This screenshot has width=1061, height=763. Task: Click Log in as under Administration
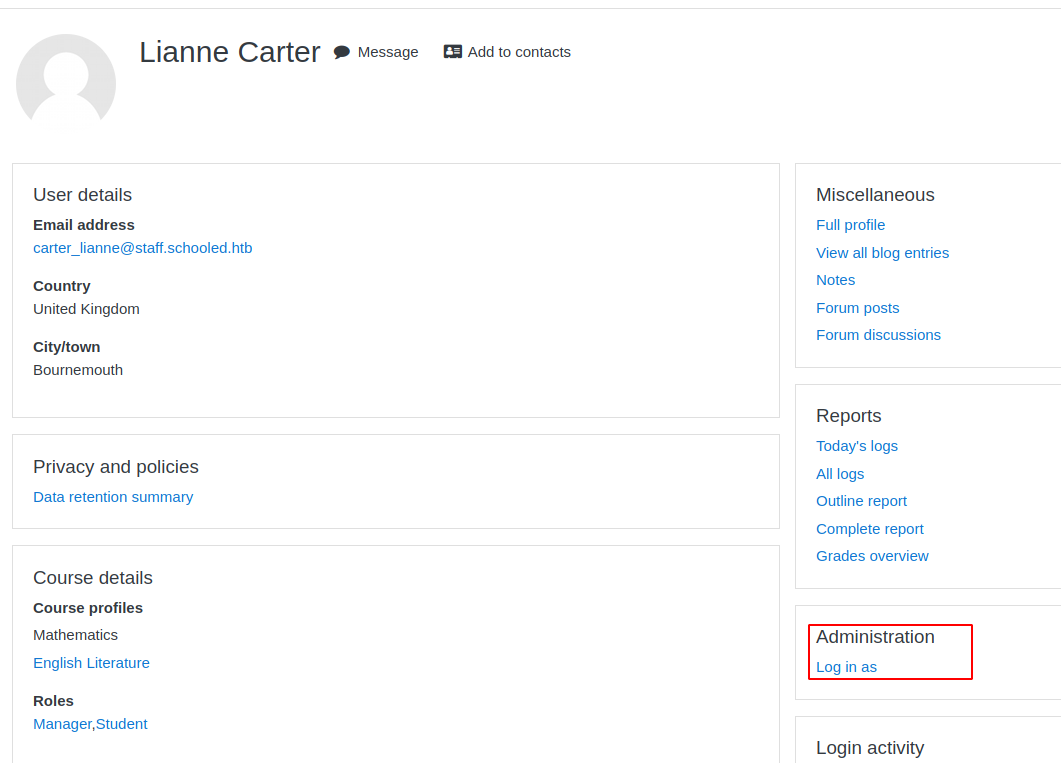[x=846, y=667]
